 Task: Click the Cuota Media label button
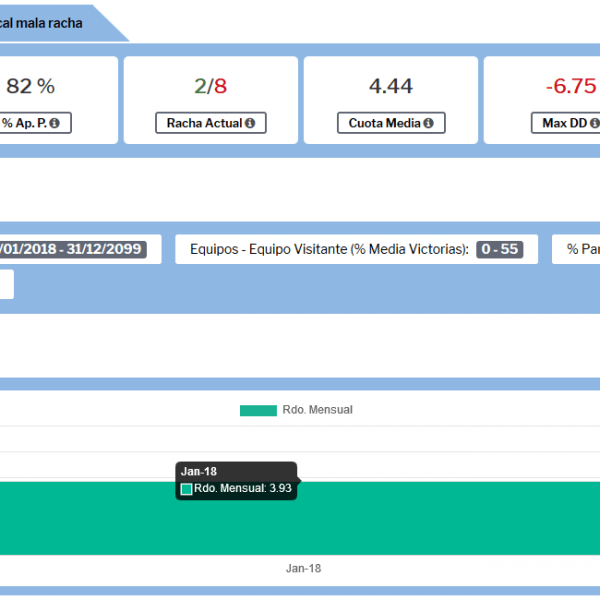[384, 123]
